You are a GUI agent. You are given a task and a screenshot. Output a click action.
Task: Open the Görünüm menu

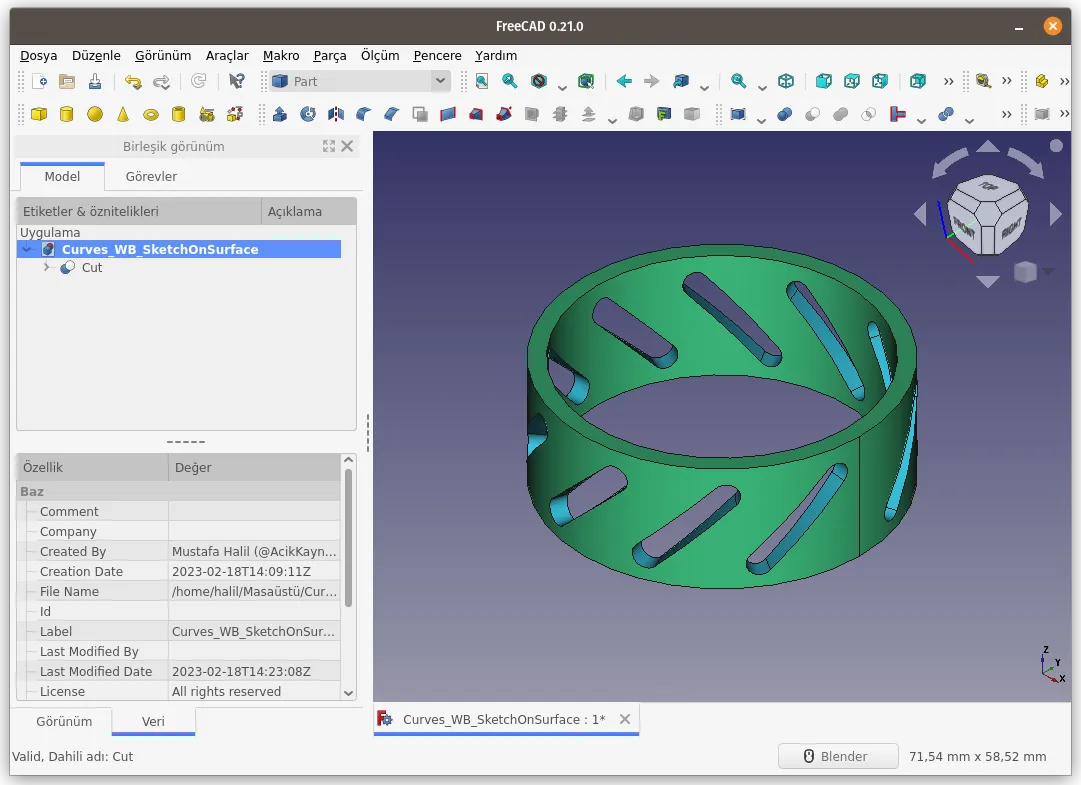pyautogui.click(x=163, y=55)
